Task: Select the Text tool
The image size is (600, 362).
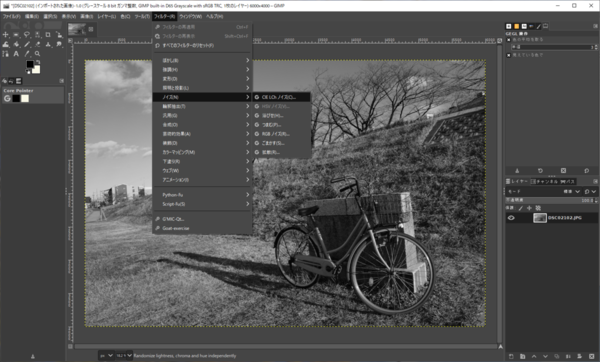Action: [16, 54]
